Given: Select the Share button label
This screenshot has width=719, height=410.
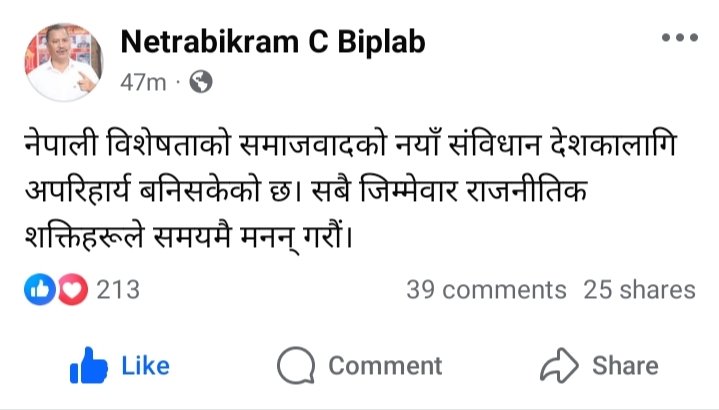Looking at the screenshot, I should [x=625, y=366].
